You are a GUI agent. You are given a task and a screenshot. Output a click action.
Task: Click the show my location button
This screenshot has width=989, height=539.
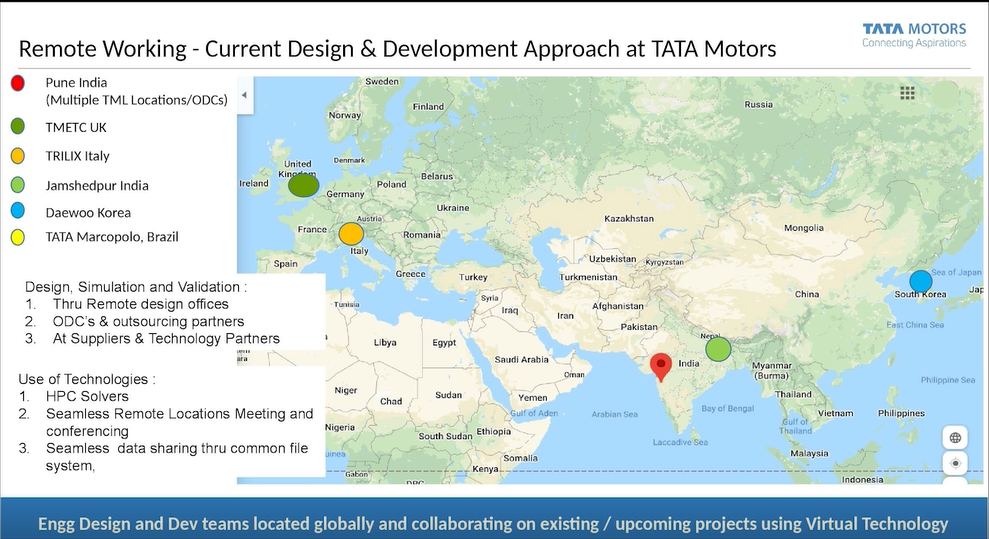click(x=955, y=463)
